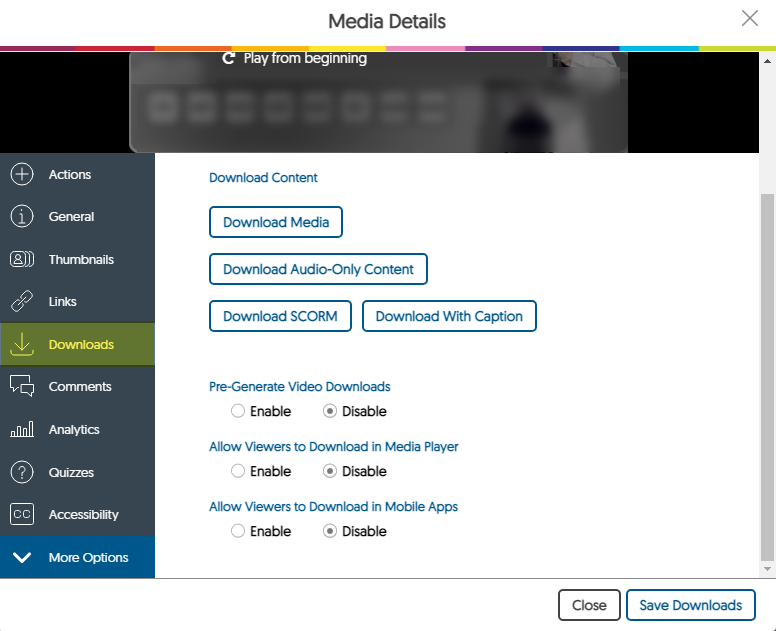Enable viewer downloads in Media Player
The image size is (776, 631).
tap(238, 471)
